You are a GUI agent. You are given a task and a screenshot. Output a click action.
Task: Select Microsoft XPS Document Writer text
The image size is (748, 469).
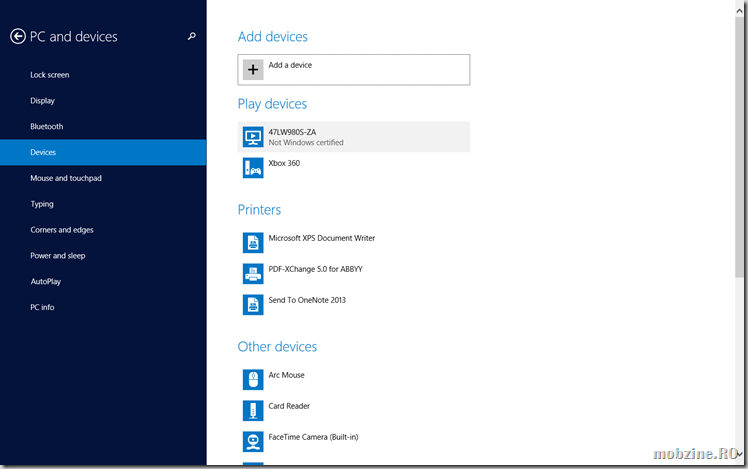click(322, 238)
